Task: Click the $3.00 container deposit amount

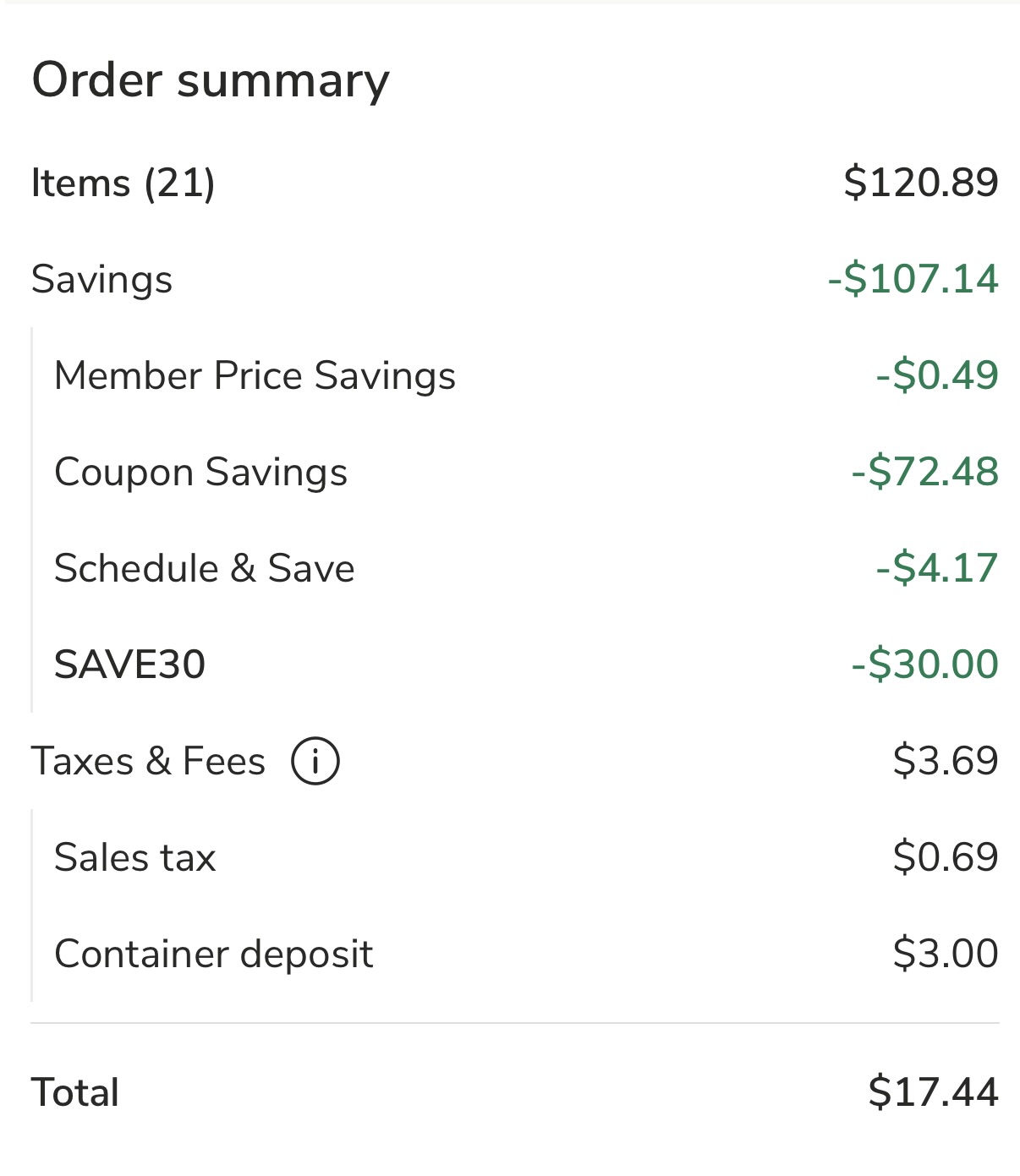Action: tap(945, 954)
